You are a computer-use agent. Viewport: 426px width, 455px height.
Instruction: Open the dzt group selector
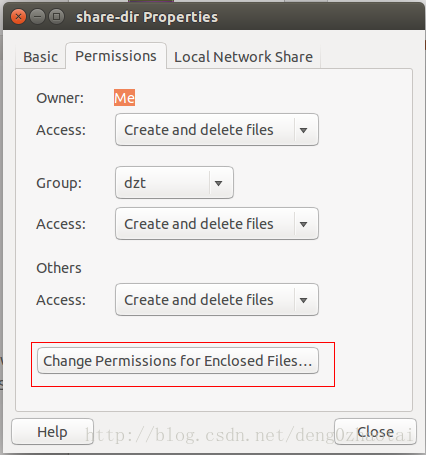[x=174, y=183]
